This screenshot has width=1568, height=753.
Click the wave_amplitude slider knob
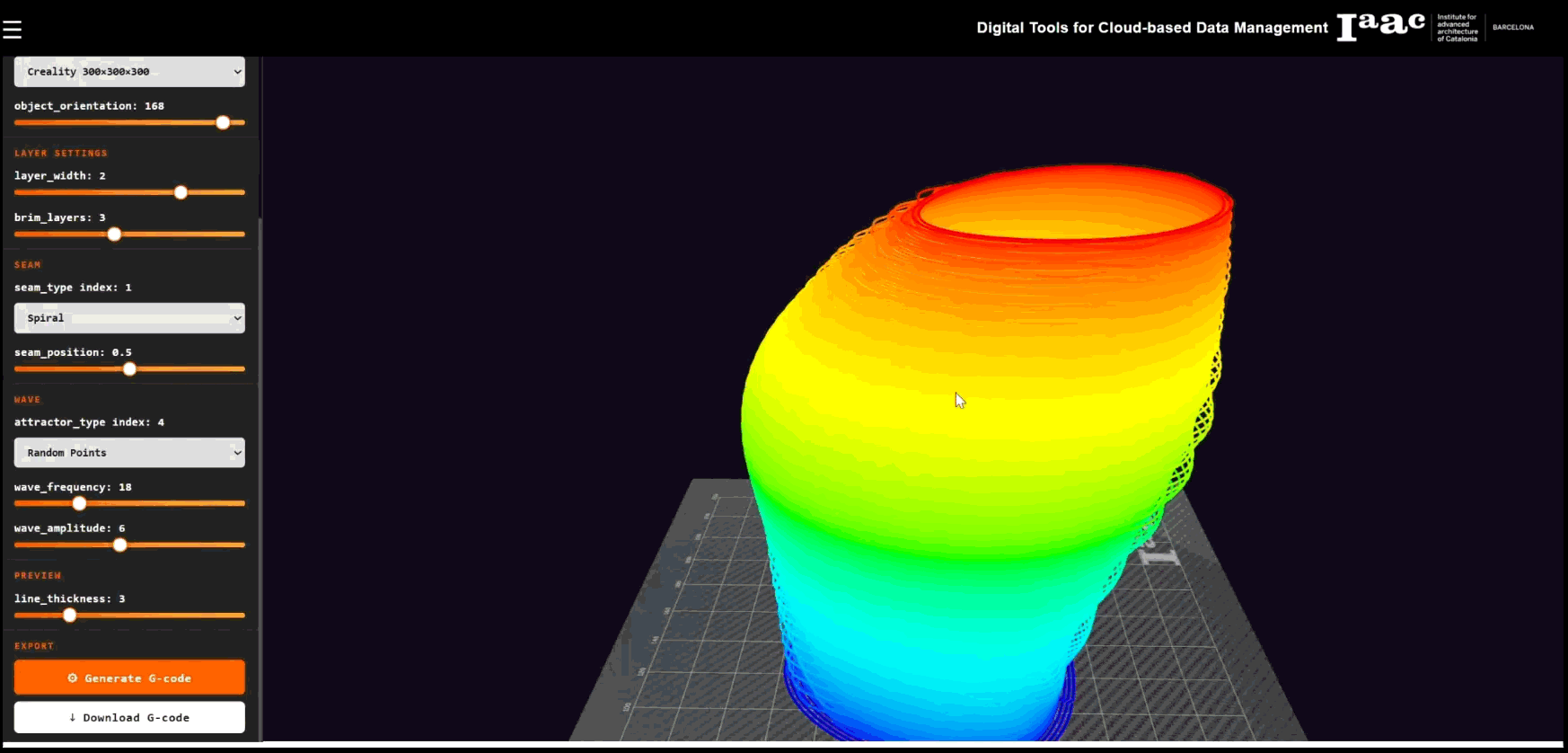(119, 545)
